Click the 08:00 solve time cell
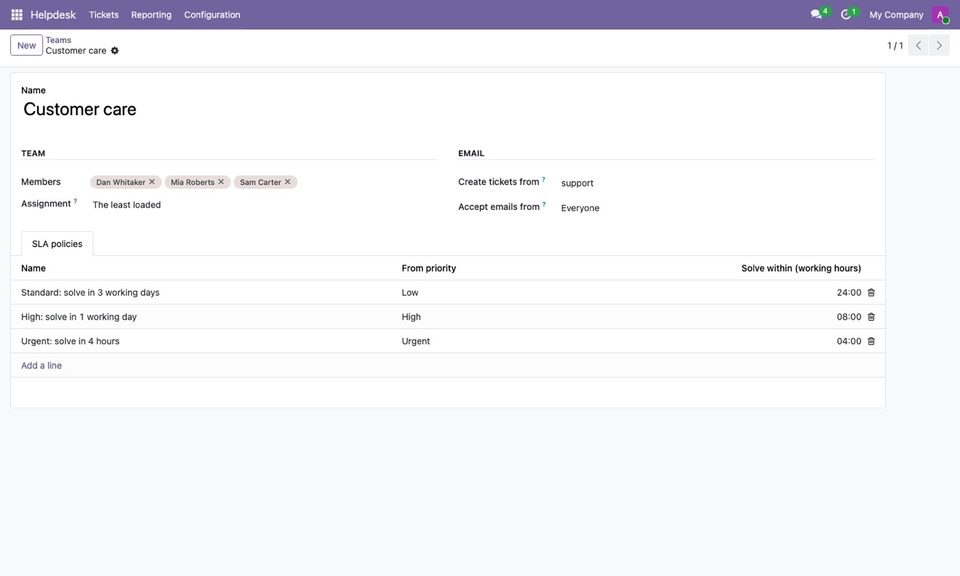This screenshot has height=576, width=960. coord(849,317)
